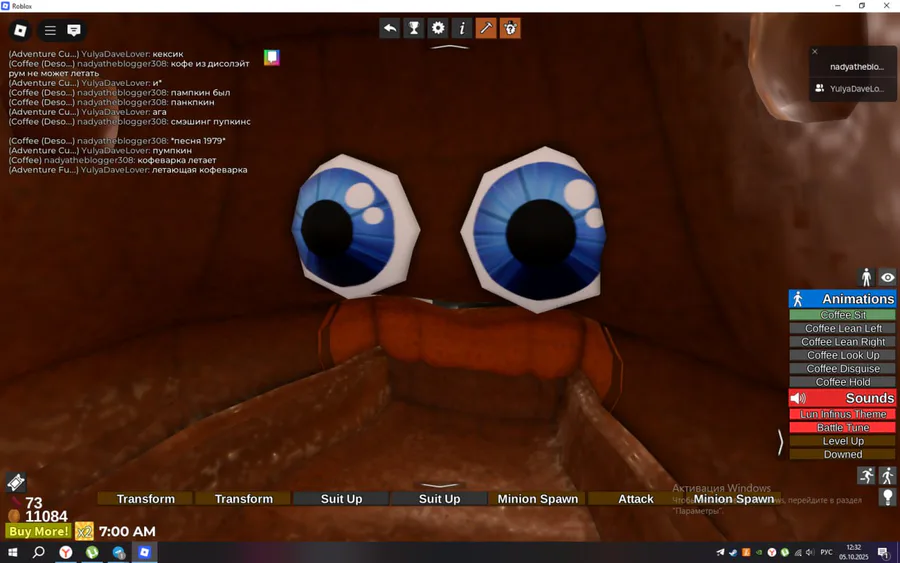Viewport: 900px width, 563px height.
Task: Click the 11084 coin counter
Action: pos(46,516)
